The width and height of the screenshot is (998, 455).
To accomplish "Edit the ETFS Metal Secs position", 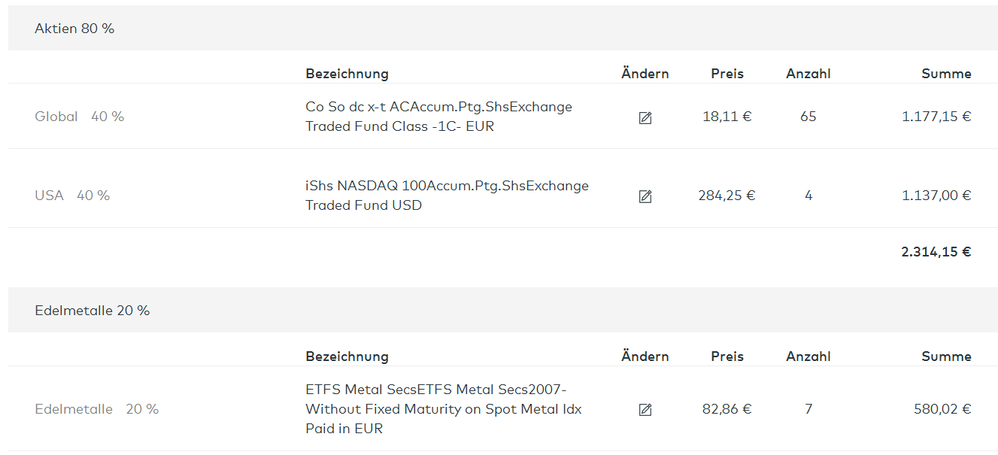I will point(645,409).
